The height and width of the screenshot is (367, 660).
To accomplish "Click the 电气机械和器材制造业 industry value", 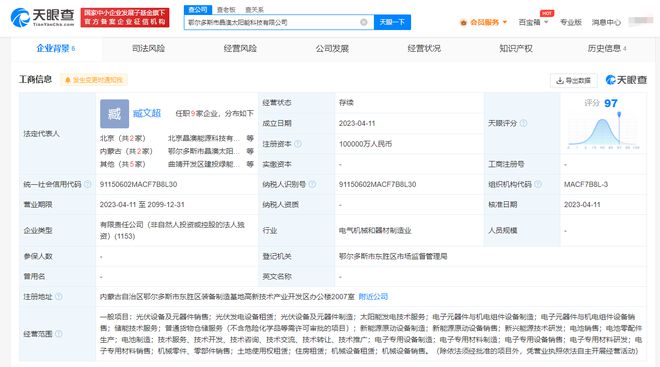I will tap(375, 231).
